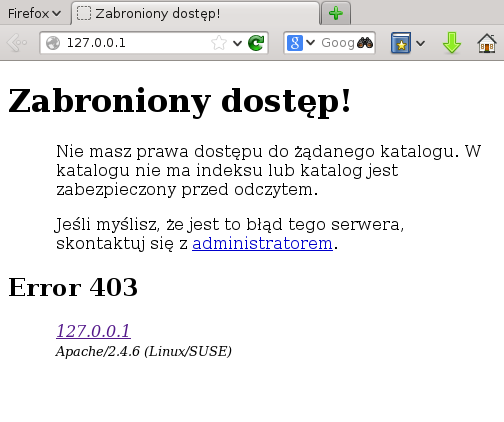Open the URL history dropdown arrow

pos(237,43)
